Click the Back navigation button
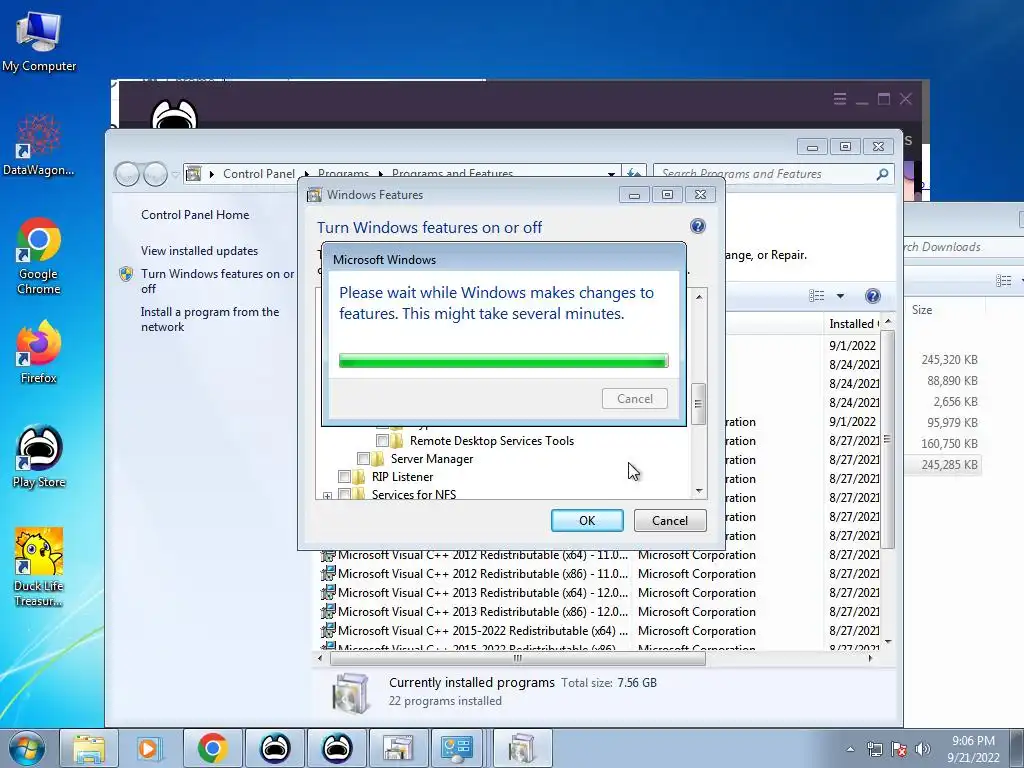This screenshot has height=768, width=1024. (127, 174)
